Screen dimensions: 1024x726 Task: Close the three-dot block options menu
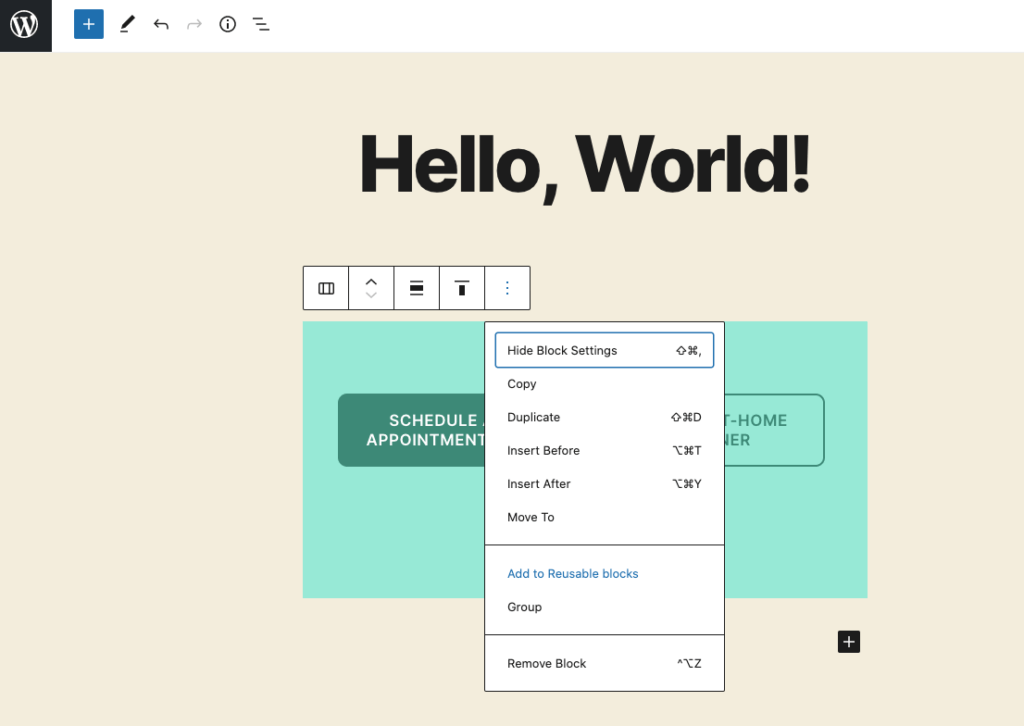(507, 288)
